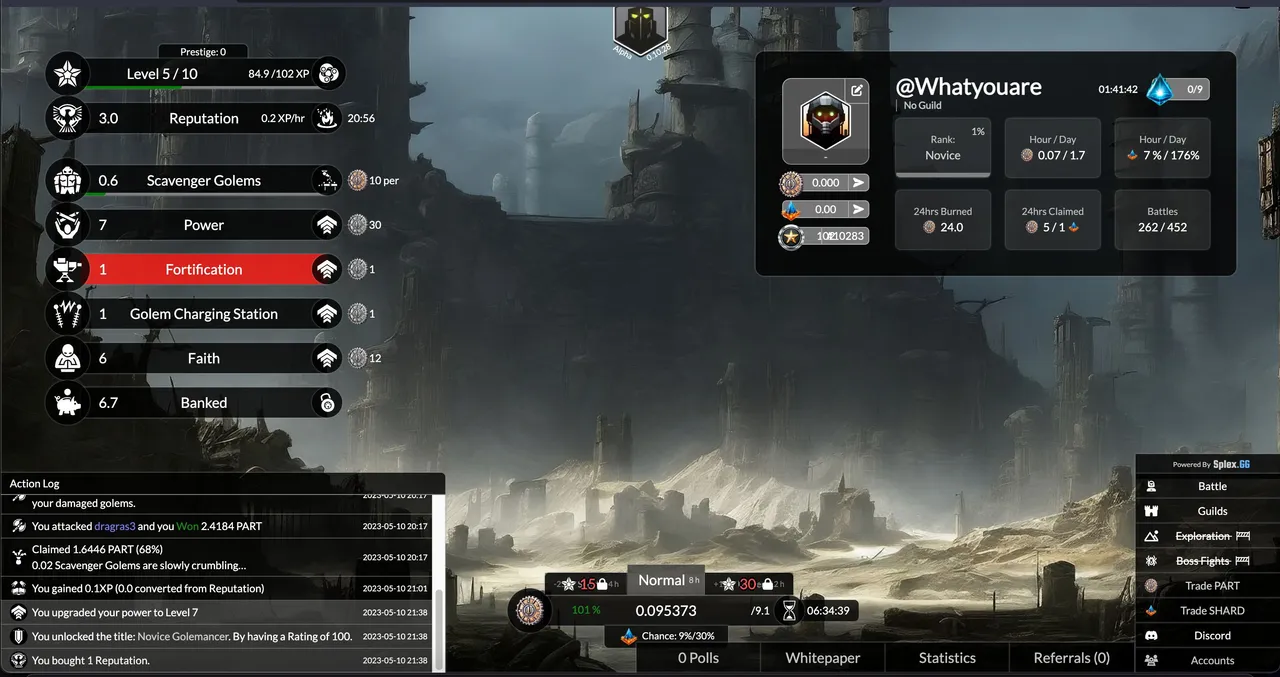Click the Faith praying figure icon
The image size is (1280, 677).
click(68, 358)
